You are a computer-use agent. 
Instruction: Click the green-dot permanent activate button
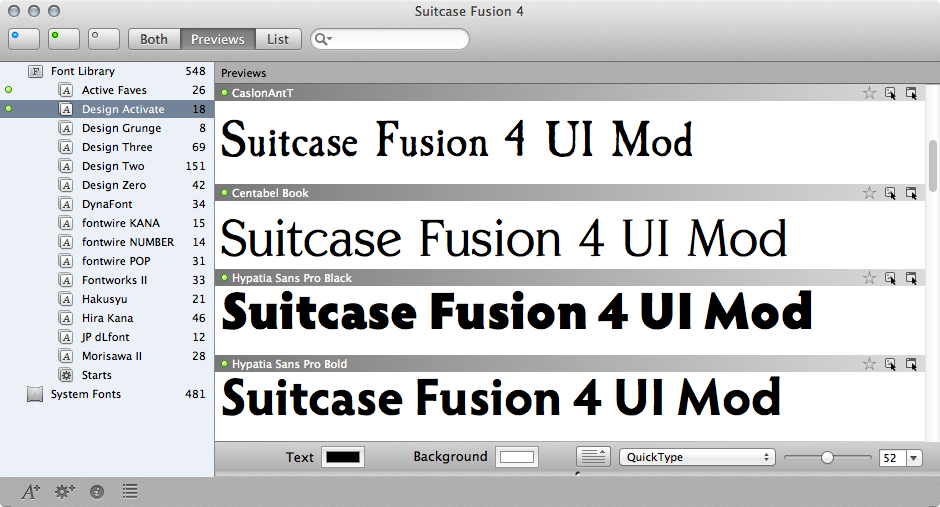pyautogui.click(x=64, y=39)
